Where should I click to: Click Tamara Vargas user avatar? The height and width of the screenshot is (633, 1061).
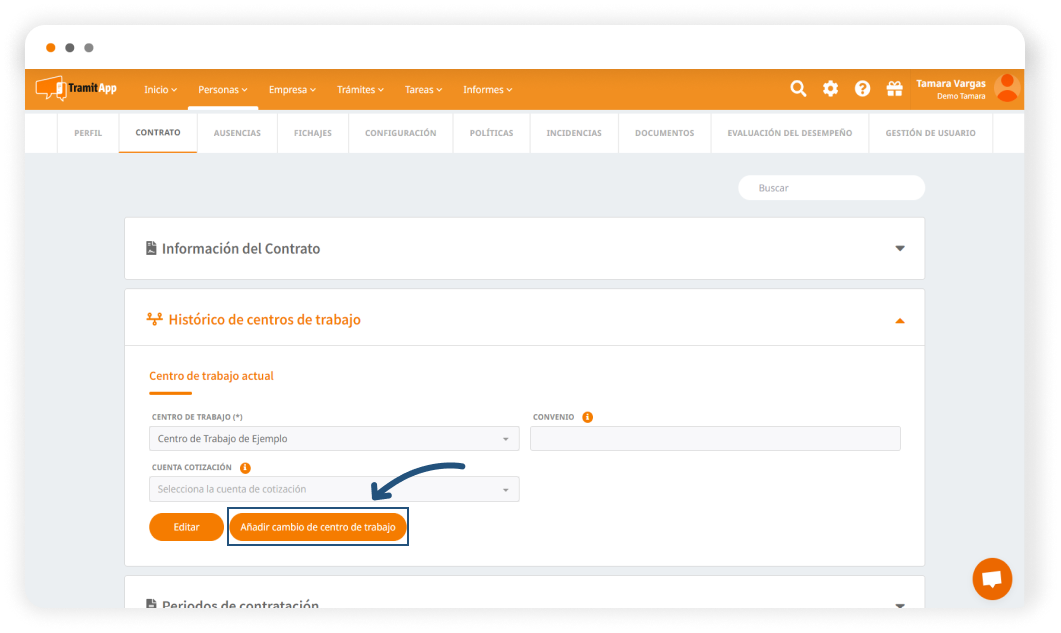[1007, 88]
